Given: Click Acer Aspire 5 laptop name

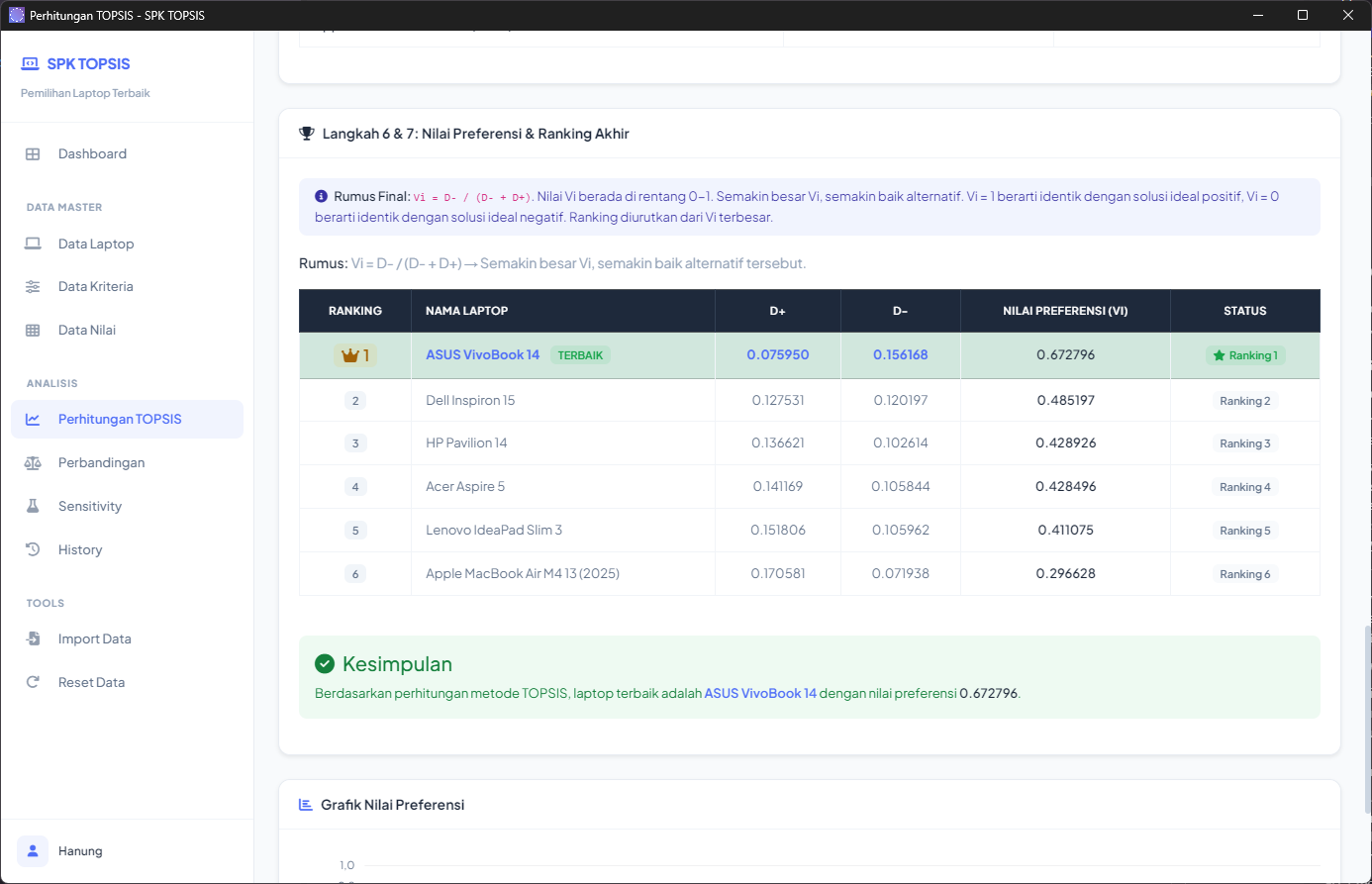Looking at the screenshot, I should click(x=465, y=486).
